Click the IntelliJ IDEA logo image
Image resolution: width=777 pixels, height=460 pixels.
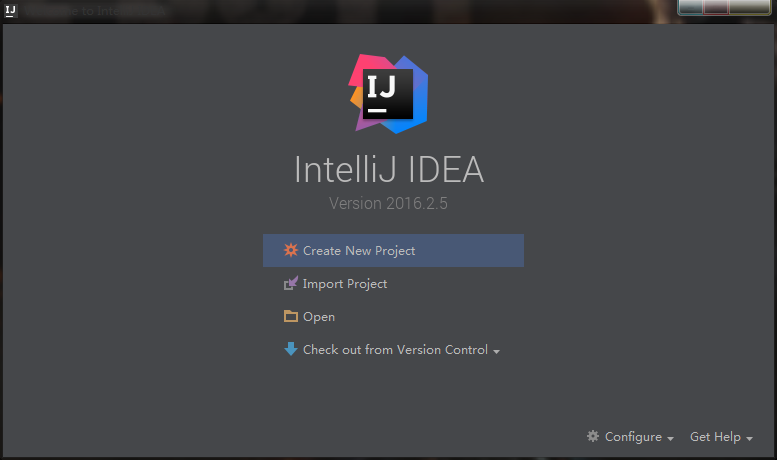[389, 94]
